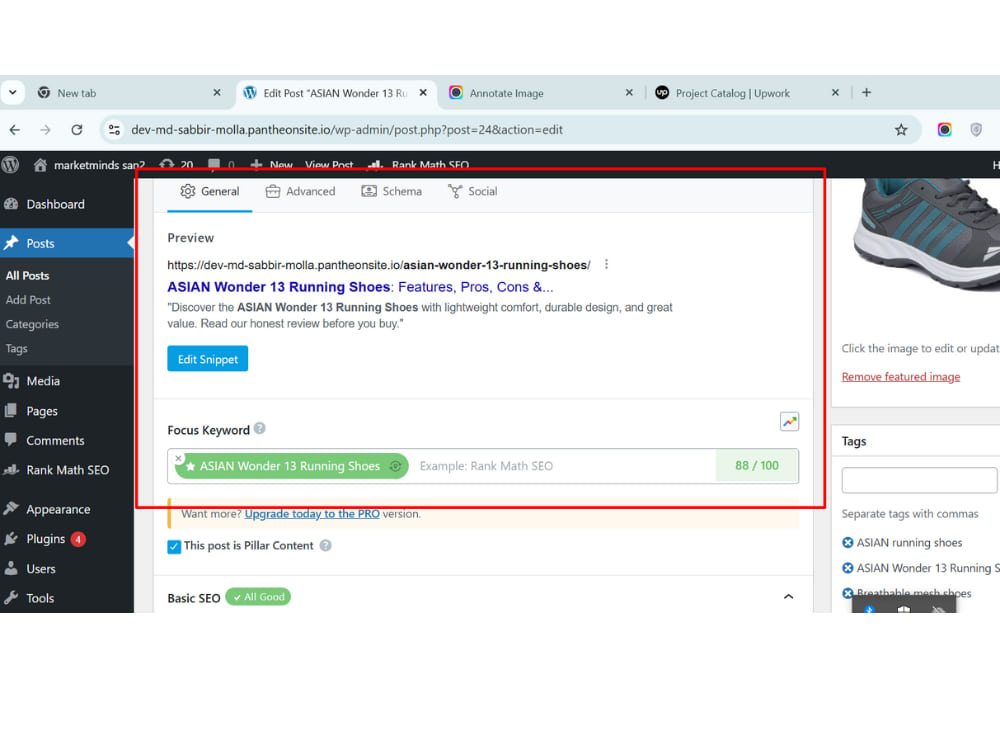The height and width of the screenshot is (750, 1000).
Task: Open the Pillar Content help icon
Action: click(325, 546)
